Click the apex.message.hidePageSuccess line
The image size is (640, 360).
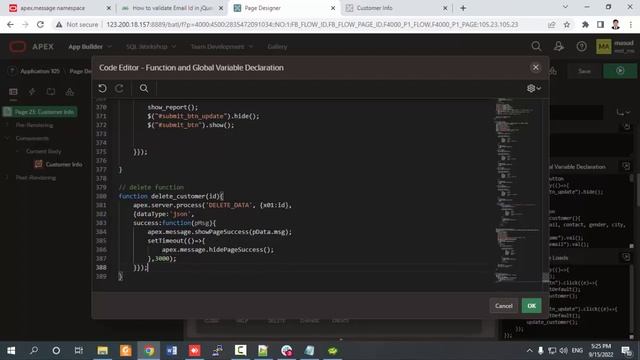[218, 249]
